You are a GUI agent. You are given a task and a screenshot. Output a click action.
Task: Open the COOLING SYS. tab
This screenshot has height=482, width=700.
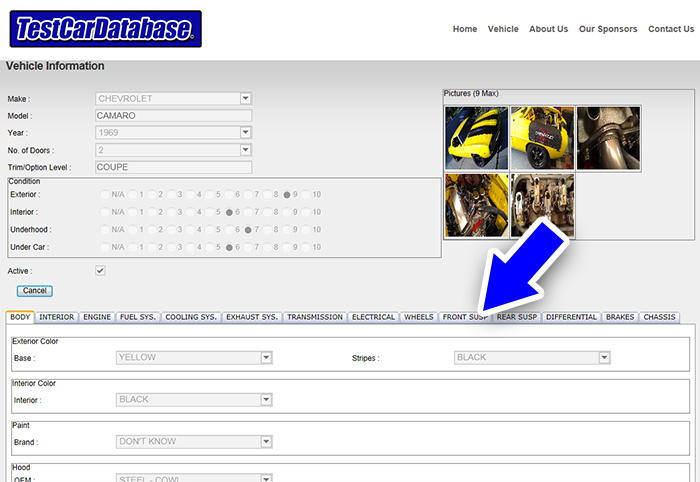[191, 317]
